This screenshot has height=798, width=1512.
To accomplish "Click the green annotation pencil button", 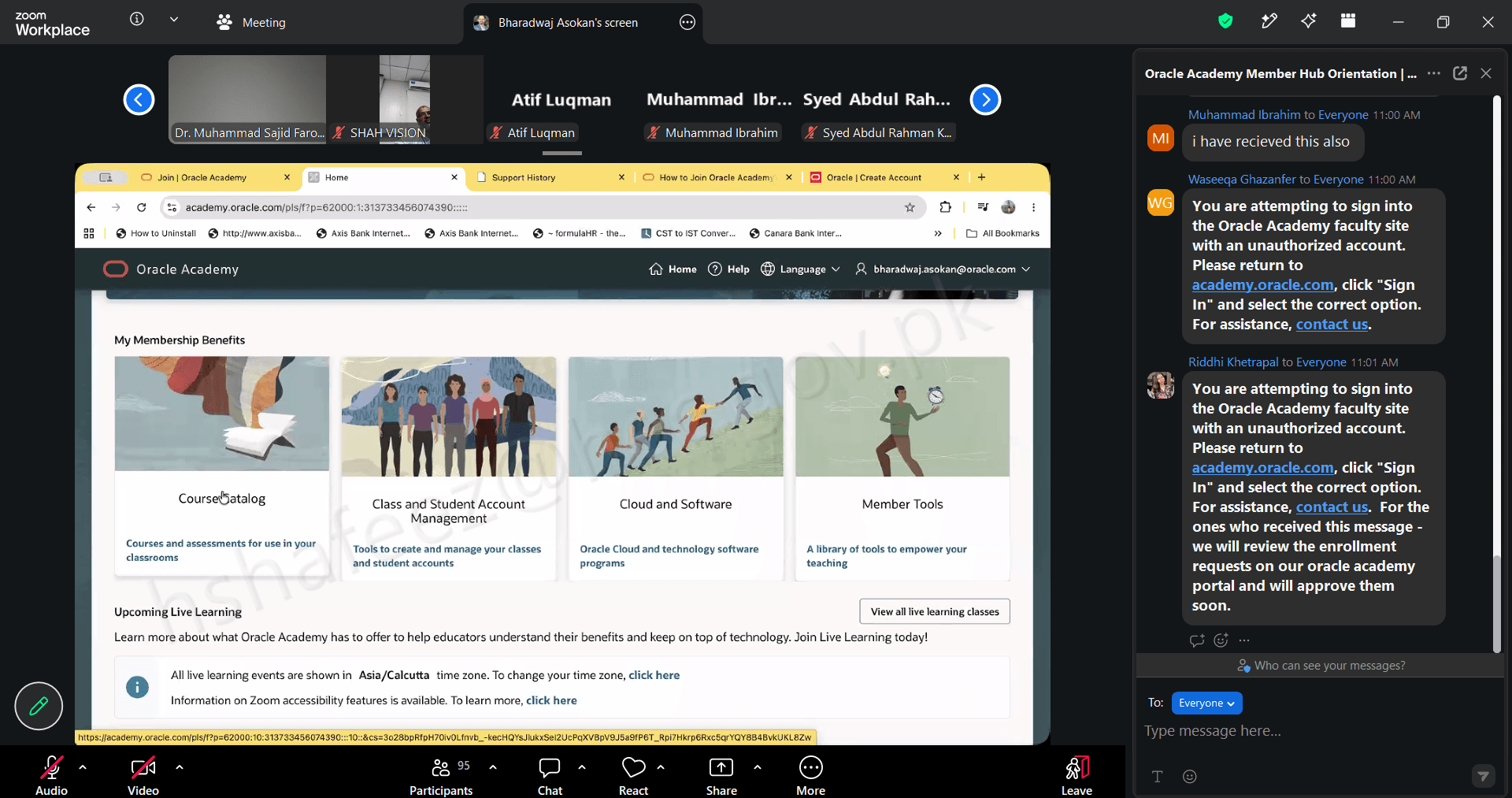I will click(x=39, y=706).
